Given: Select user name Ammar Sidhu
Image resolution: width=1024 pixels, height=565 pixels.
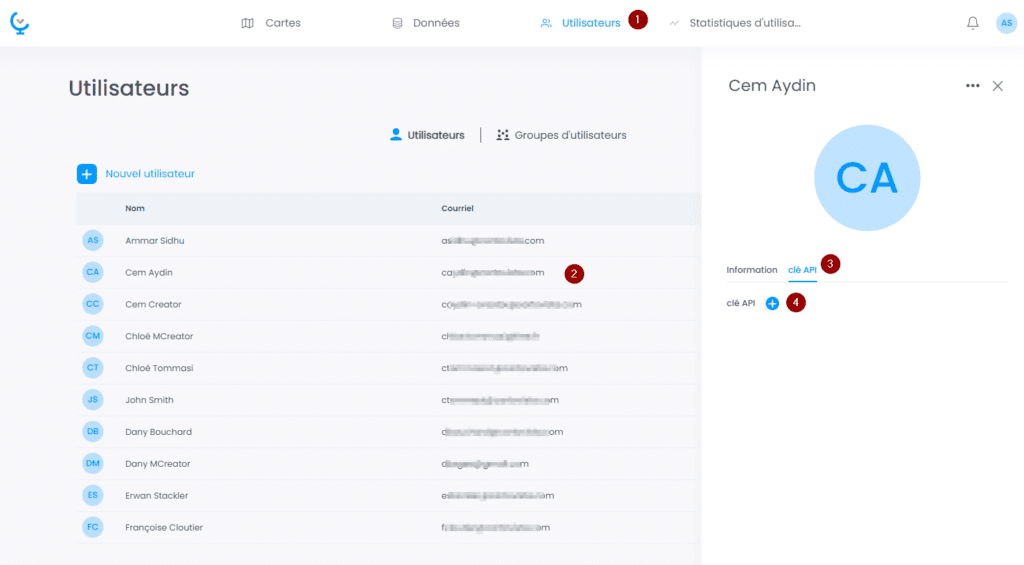Looking at the screenshot, I should (x=155, y=240).
